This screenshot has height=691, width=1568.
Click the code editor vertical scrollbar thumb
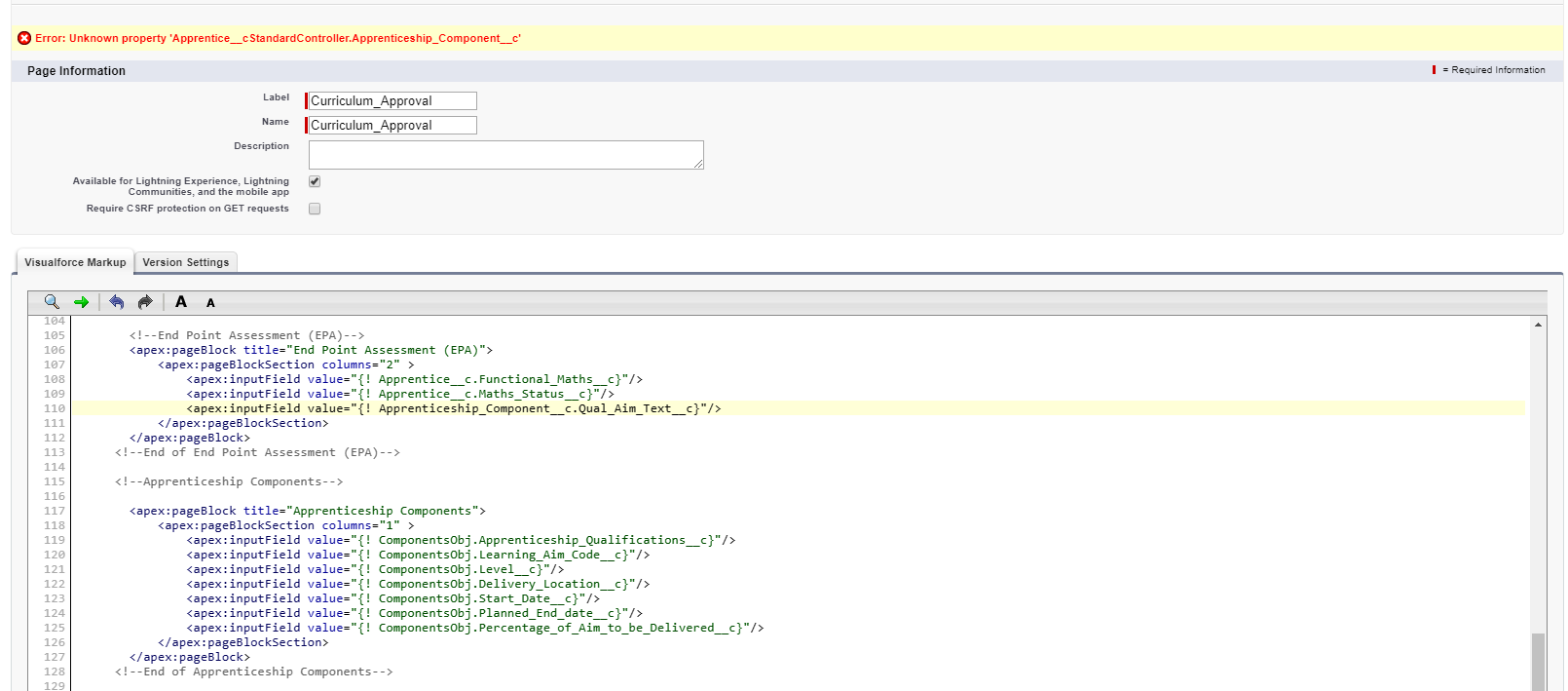pyautogui.click(x=1538, y=661)
